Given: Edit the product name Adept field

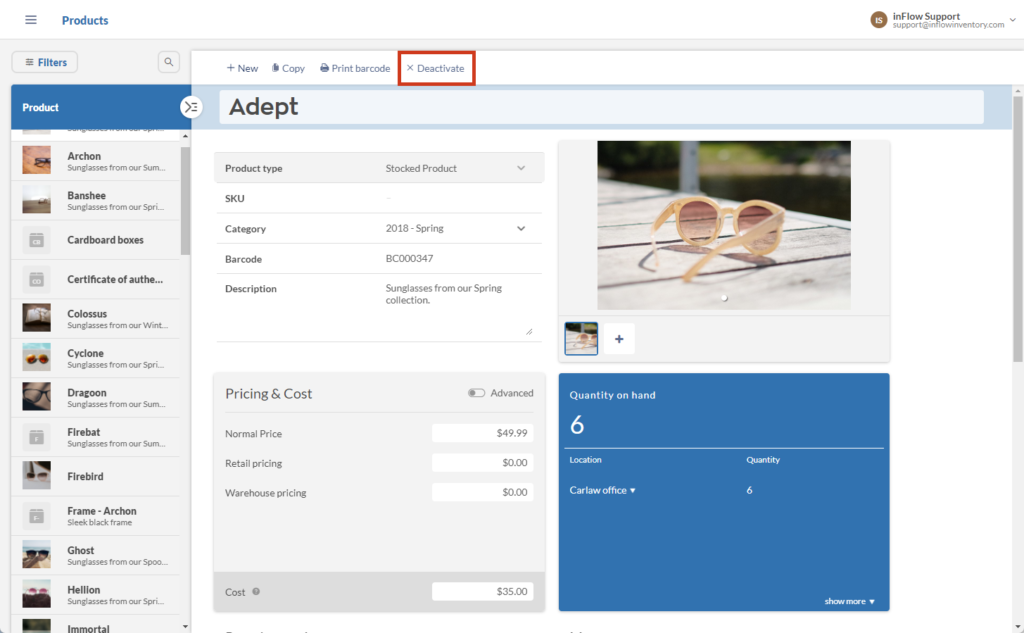Looking at the screenshot, I should [601, 106].
